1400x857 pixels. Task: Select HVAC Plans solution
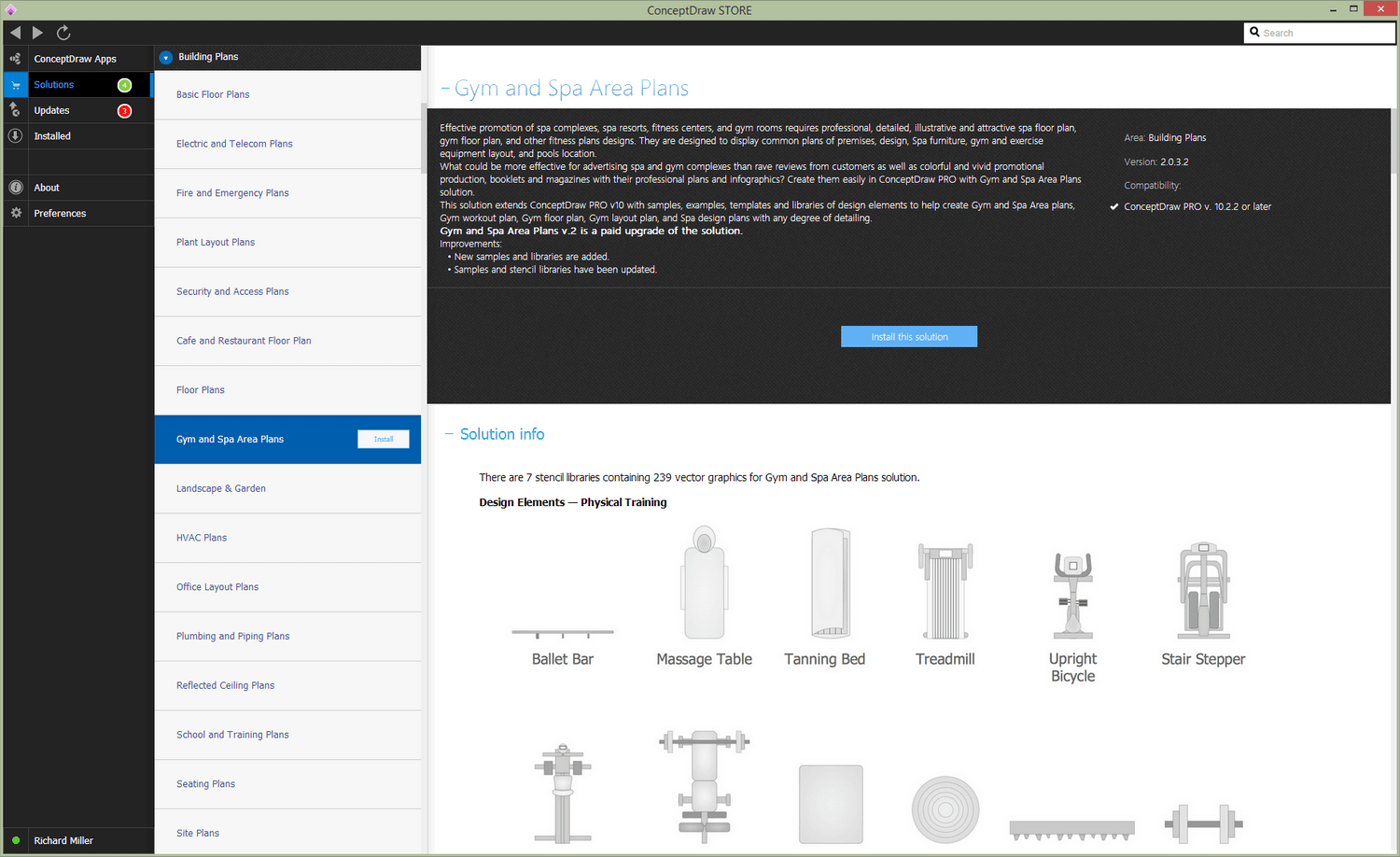click(287, 538)
